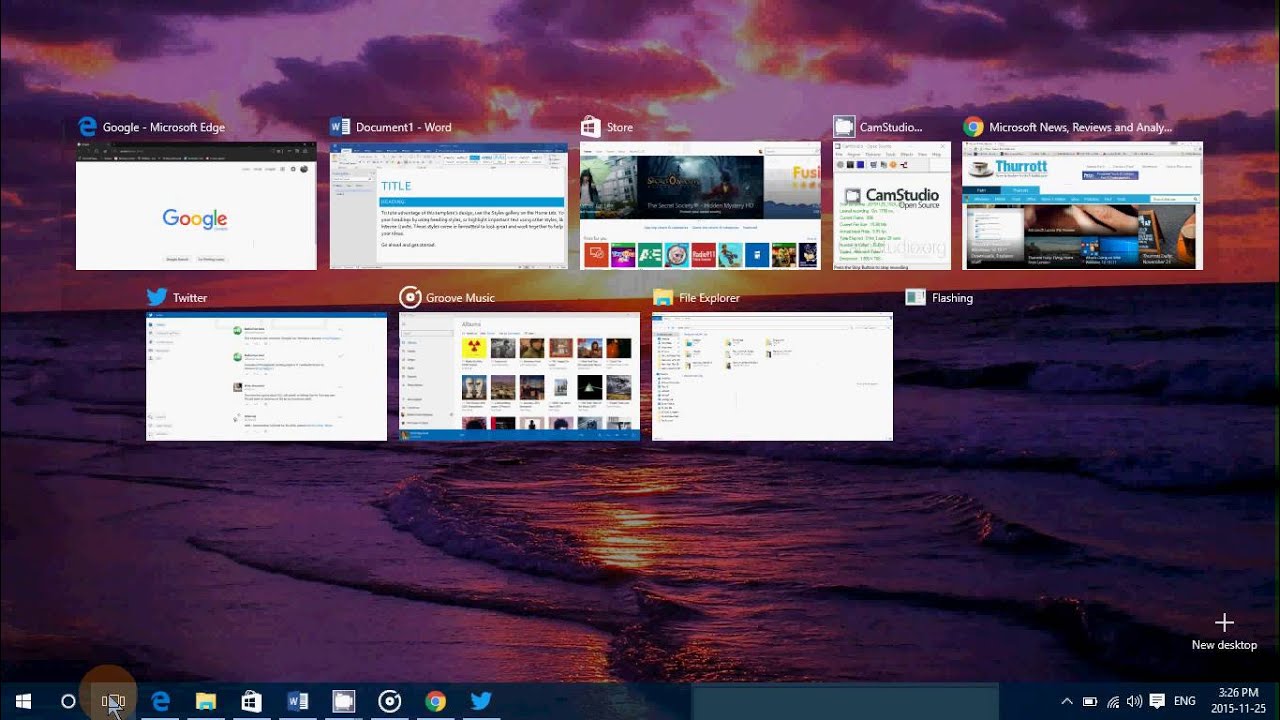Open Twitter from the taskbar

tap(481, 701)
